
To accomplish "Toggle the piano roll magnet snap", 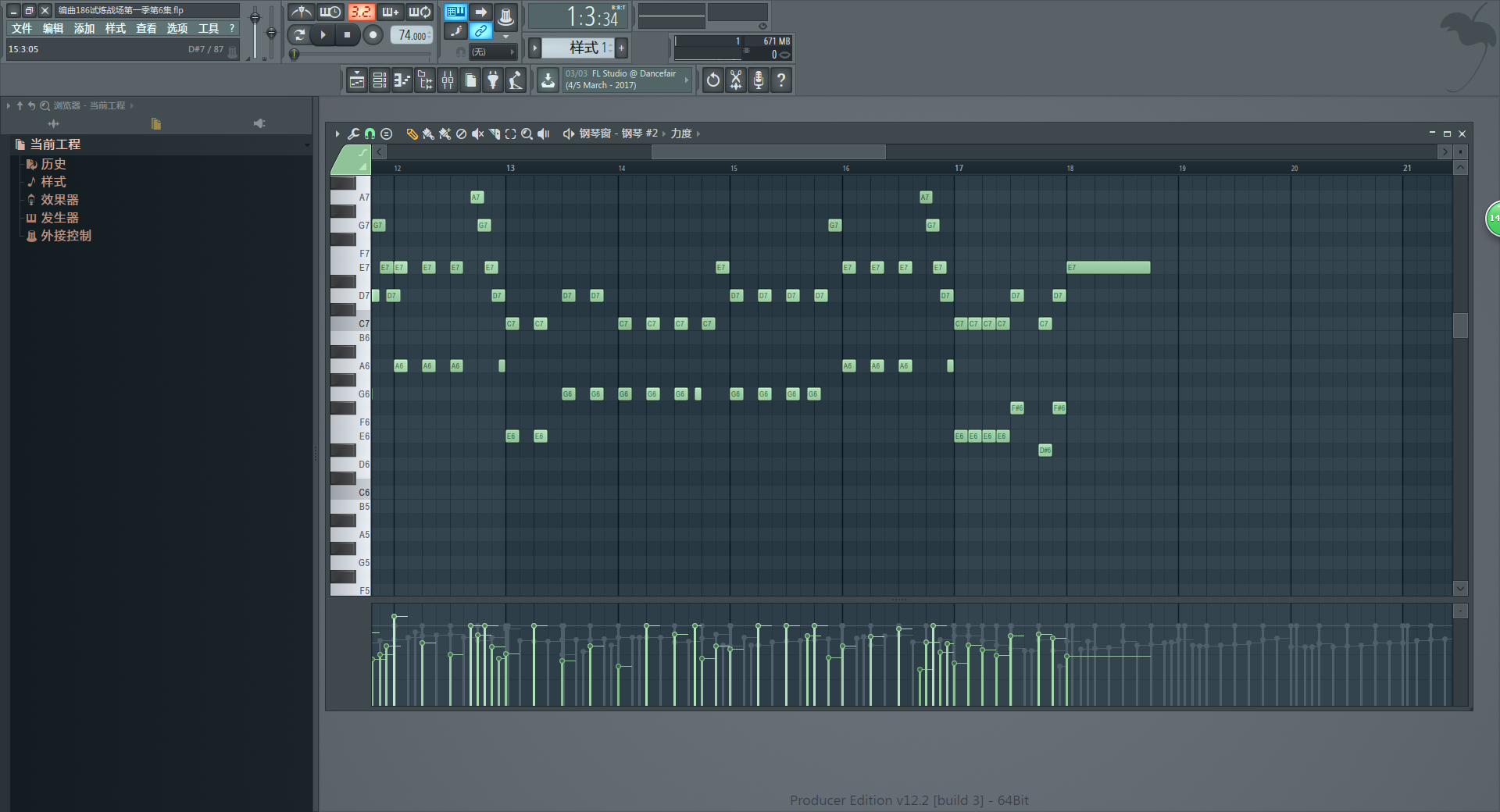I will (x=370, y=134).
